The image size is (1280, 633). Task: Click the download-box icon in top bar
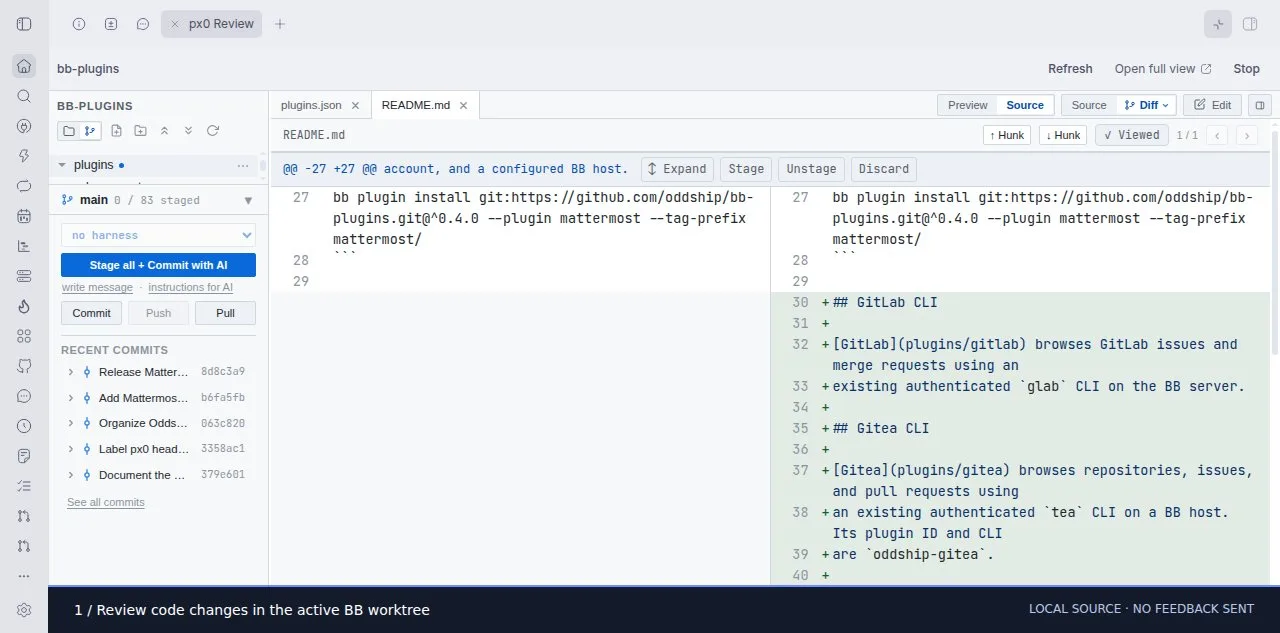[x=111, y=24]
